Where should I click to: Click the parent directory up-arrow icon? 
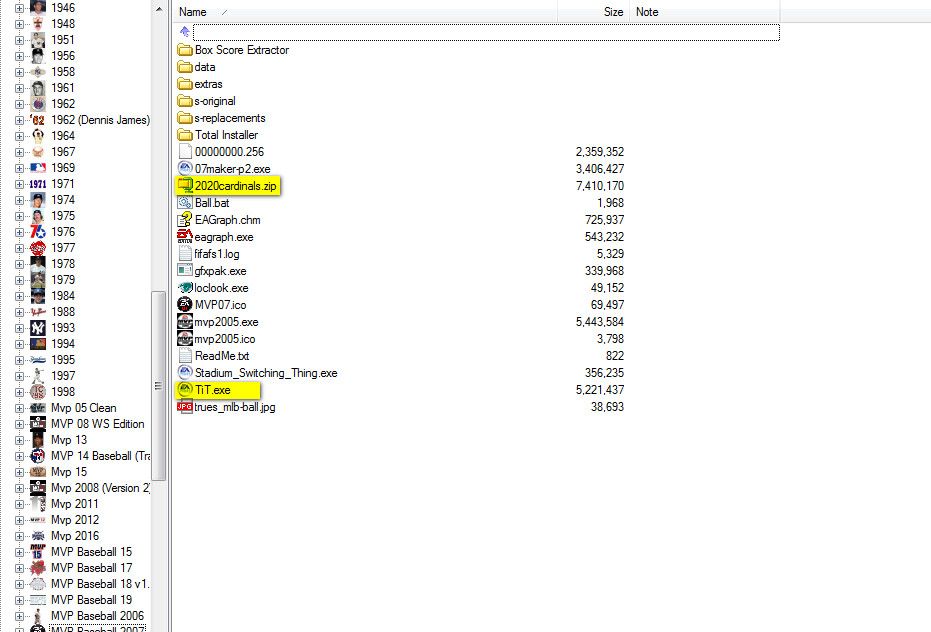click(x=185, y=31)
